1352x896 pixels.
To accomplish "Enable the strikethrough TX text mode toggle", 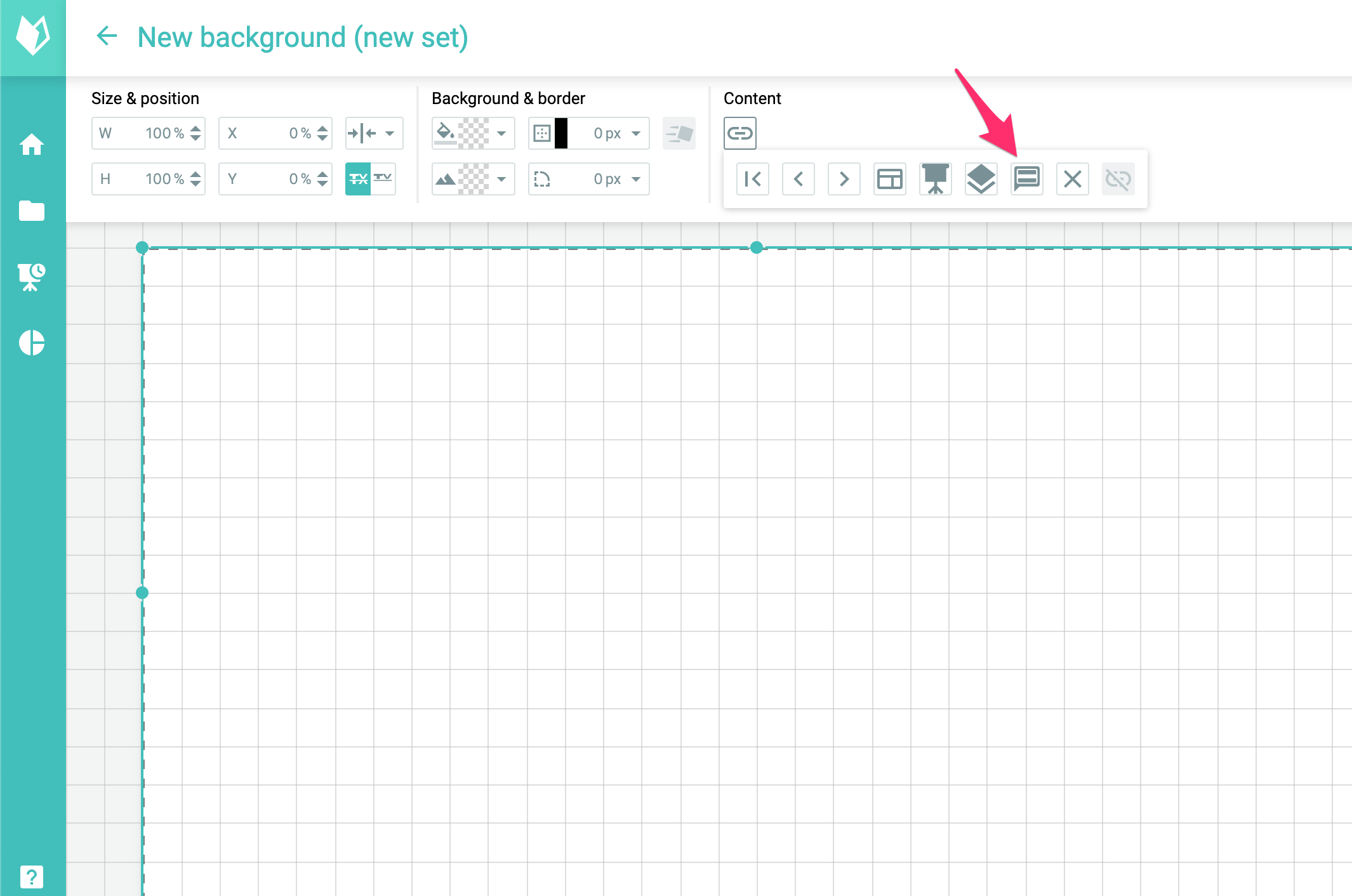I will 358,179.
